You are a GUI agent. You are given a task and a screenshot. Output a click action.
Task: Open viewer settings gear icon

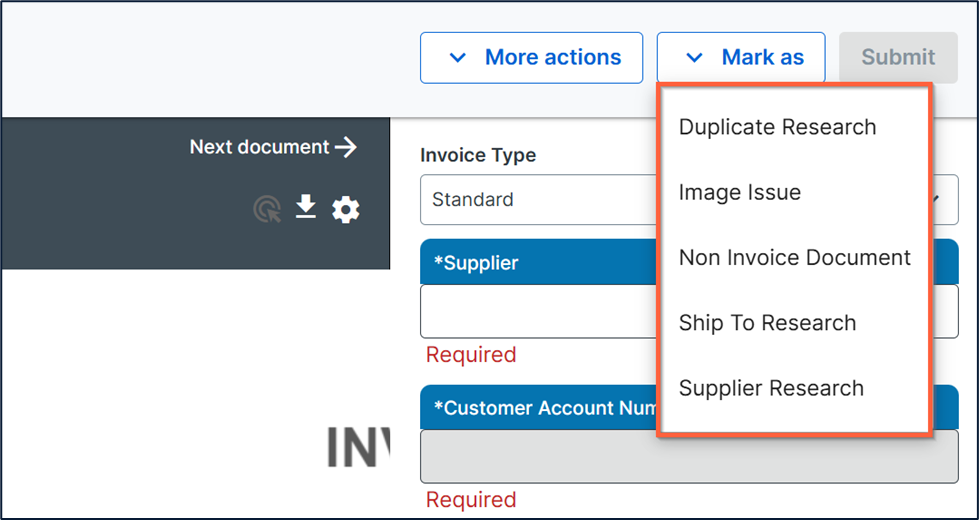tap(345, 210)
